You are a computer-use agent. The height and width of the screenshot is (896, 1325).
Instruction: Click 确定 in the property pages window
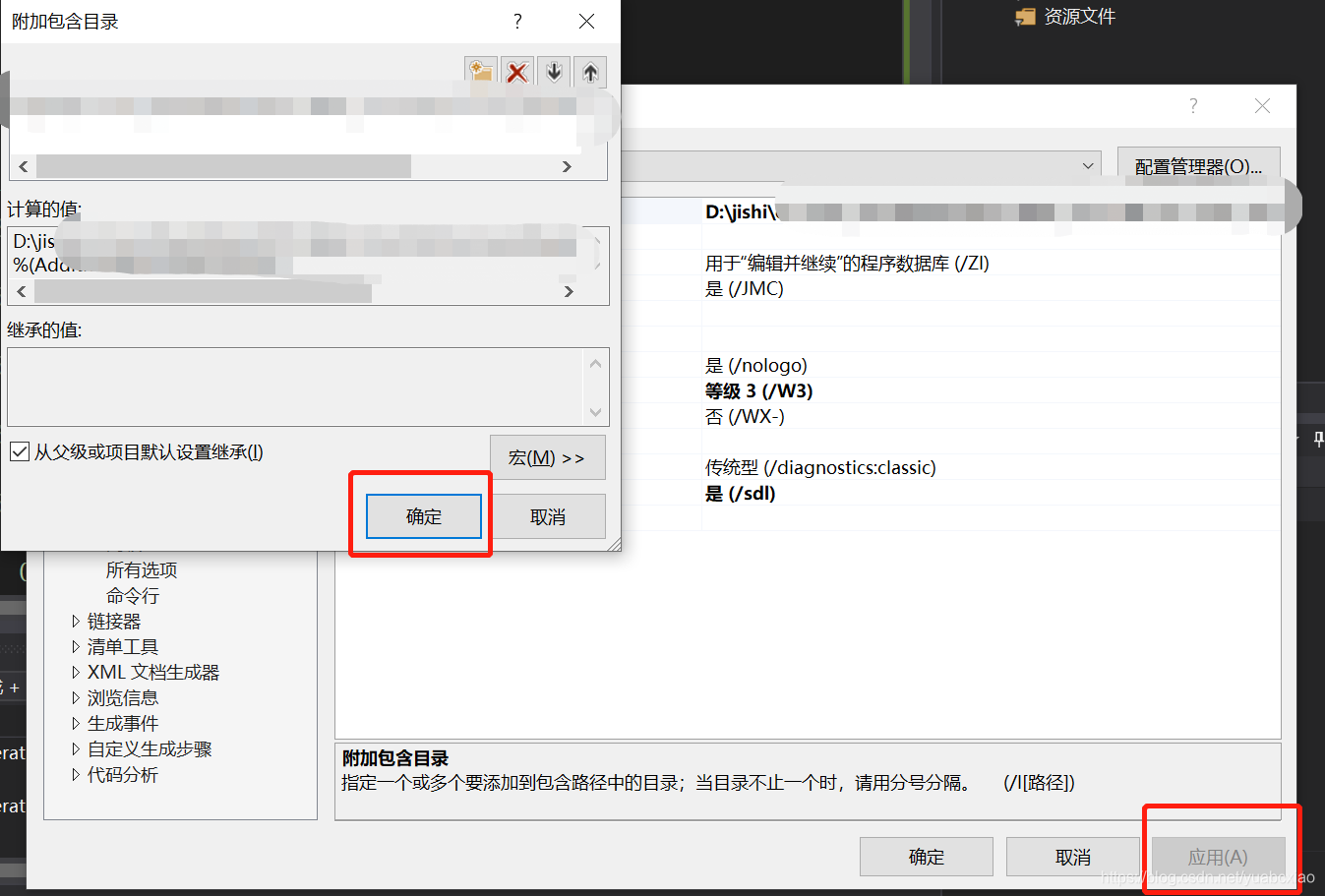(927, 857)
